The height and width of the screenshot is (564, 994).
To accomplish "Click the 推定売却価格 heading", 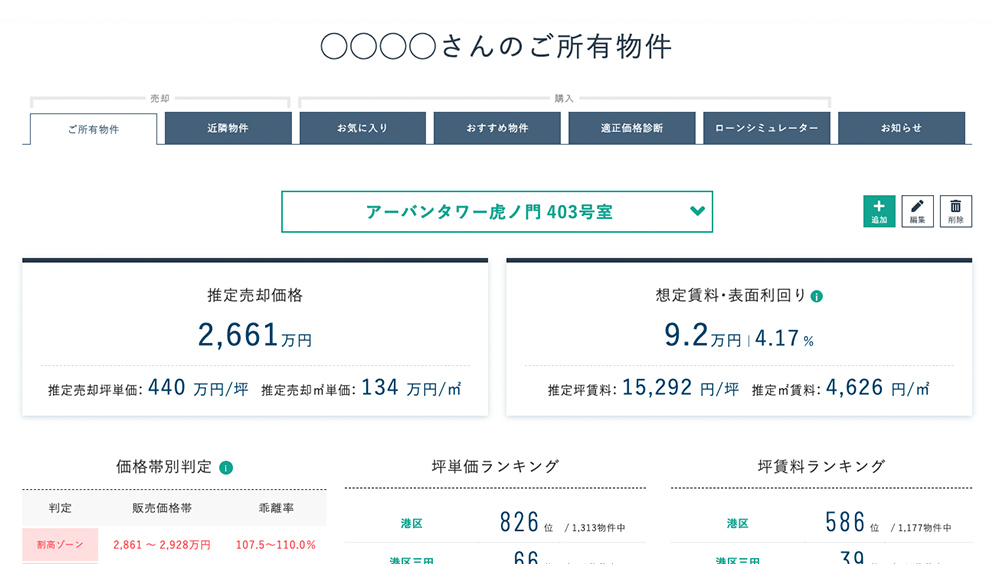I will [x=255, y=295].
